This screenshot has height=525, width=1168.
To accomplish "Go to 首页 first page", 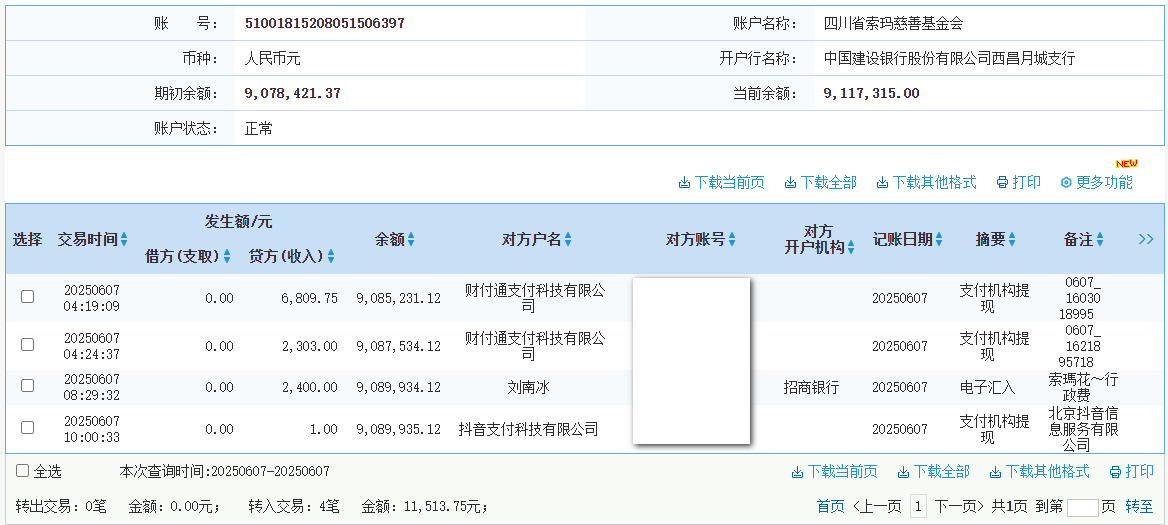I will [831, 507].
